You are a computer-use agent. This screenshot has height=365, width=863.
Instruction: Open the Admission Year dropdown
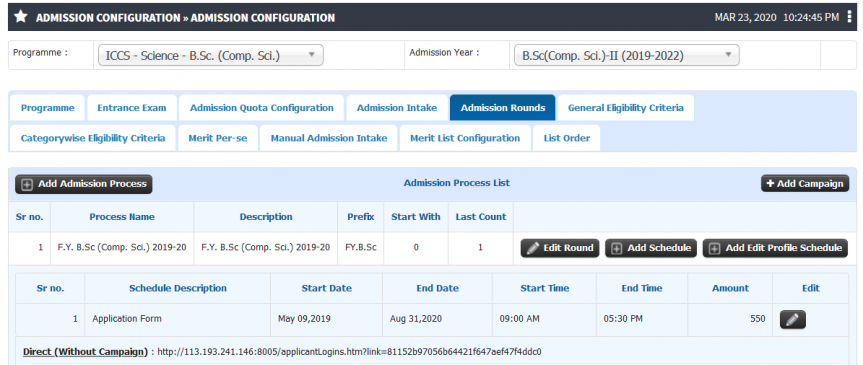click(626, 56)
